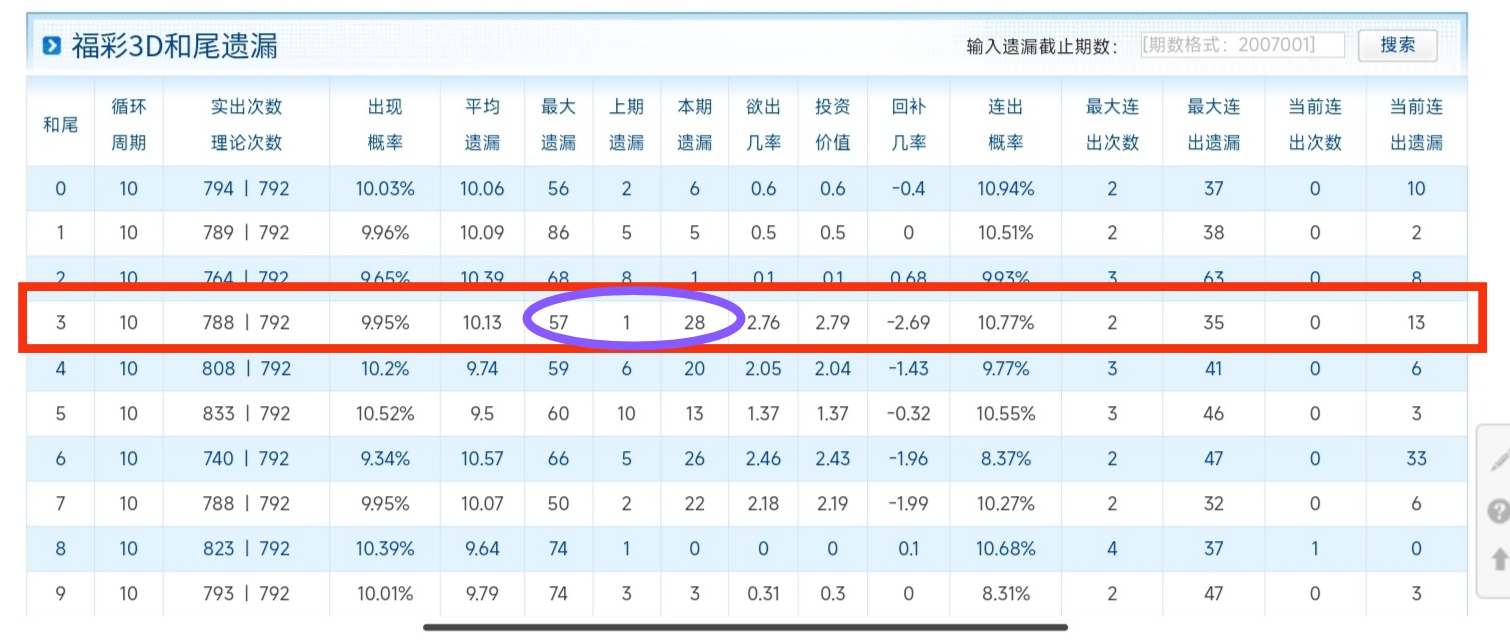Select the 搜索 search button
Screen dimensions: 1510x641
tap(1399, 45)
